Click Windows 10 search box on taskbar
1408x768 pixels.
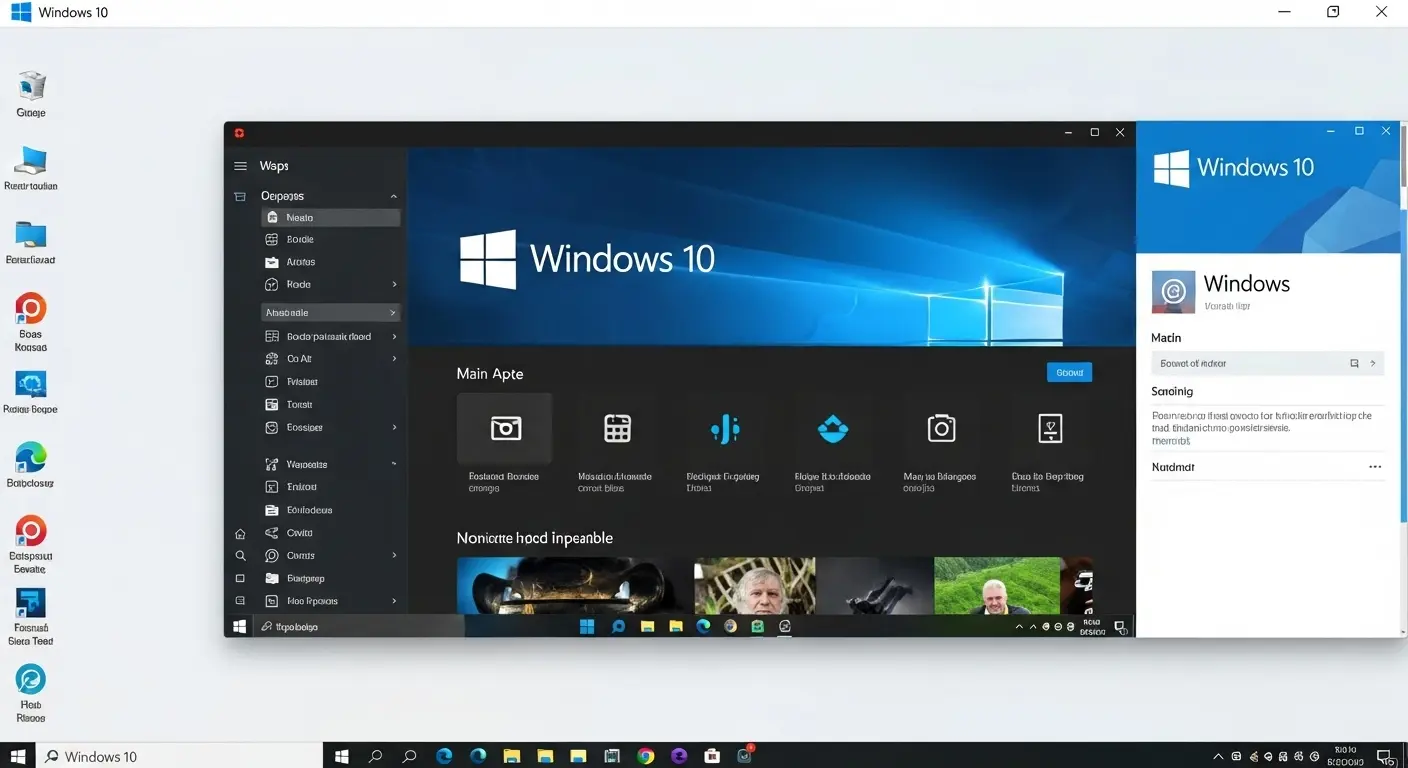click(180, 756)
